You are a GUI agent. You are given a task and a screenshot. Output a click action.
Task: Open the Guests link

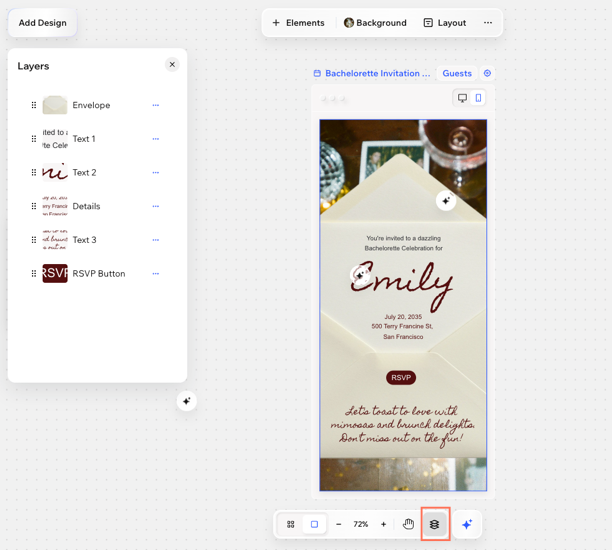[x=457, y=73]
